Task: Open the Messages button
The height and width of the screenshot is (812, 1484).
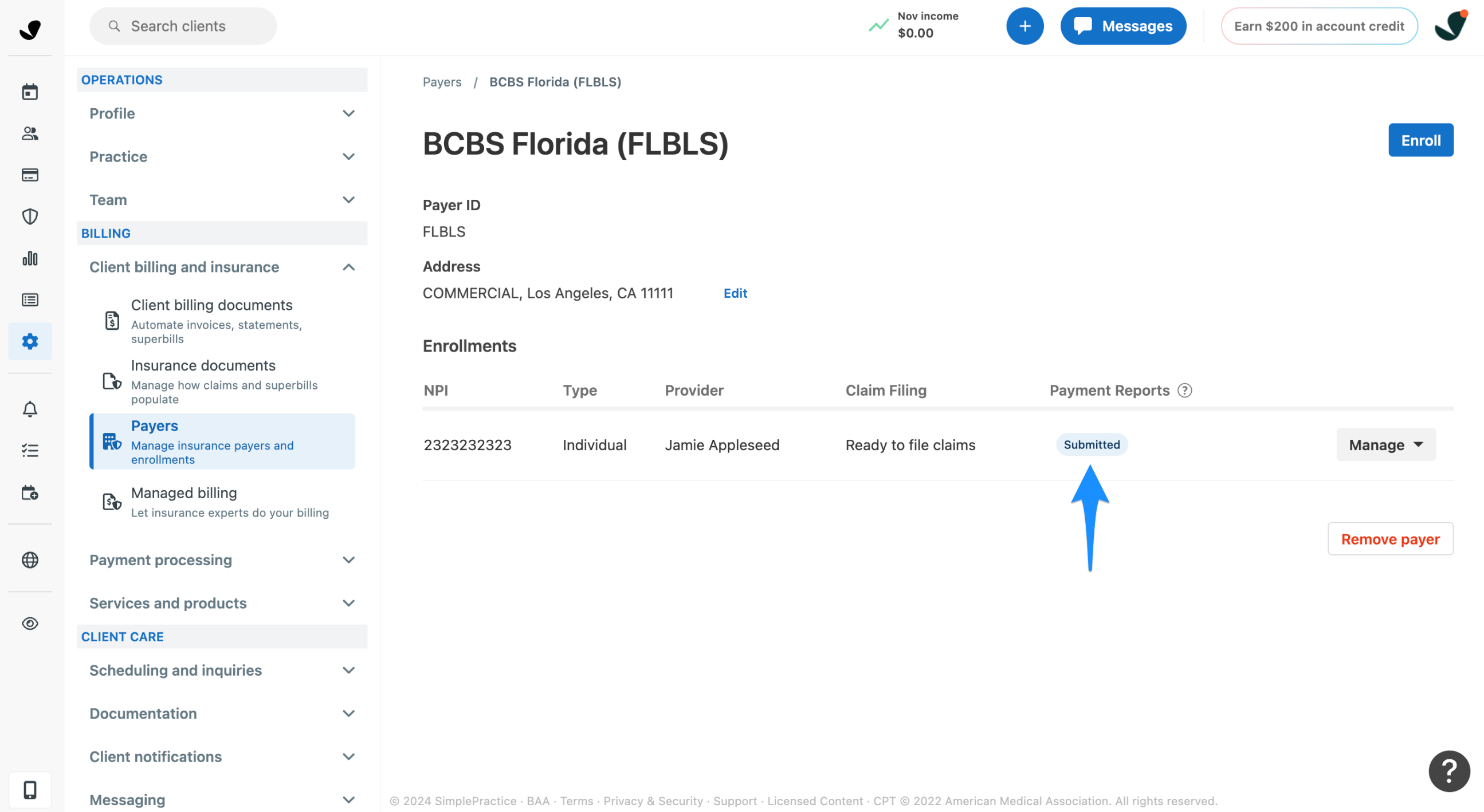Action: [x=1123, y=26]
